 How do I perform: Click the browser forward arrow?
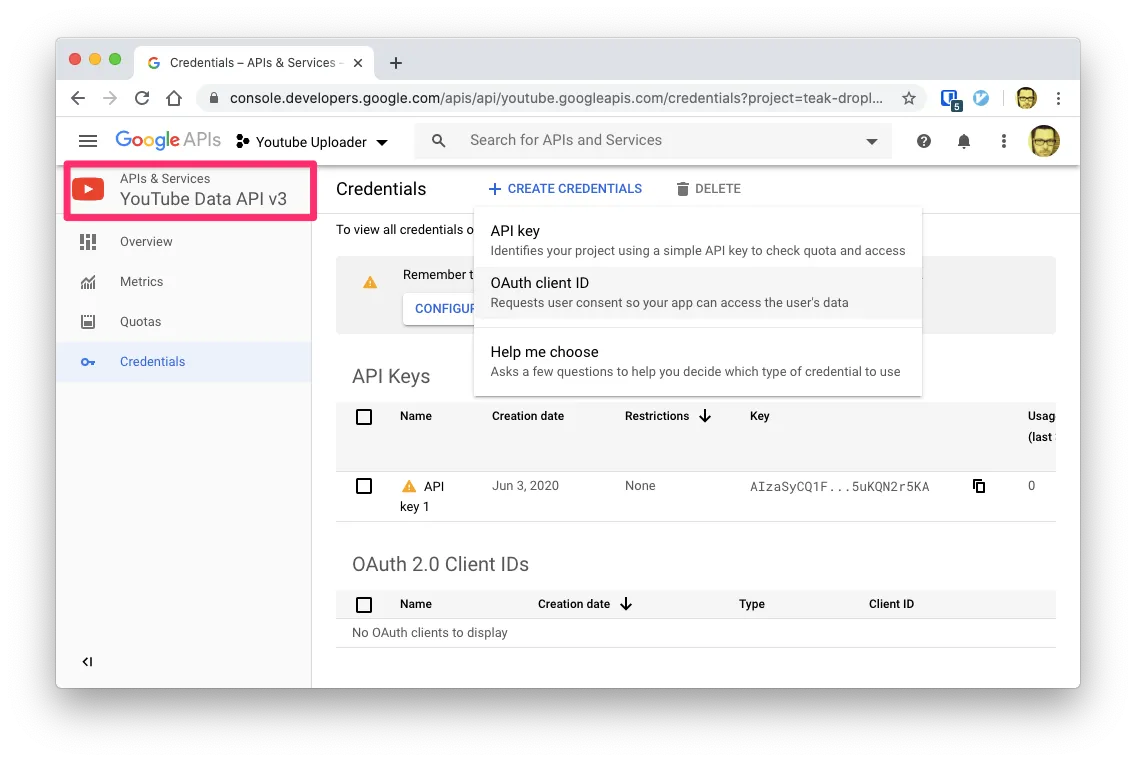pos(110,99)
